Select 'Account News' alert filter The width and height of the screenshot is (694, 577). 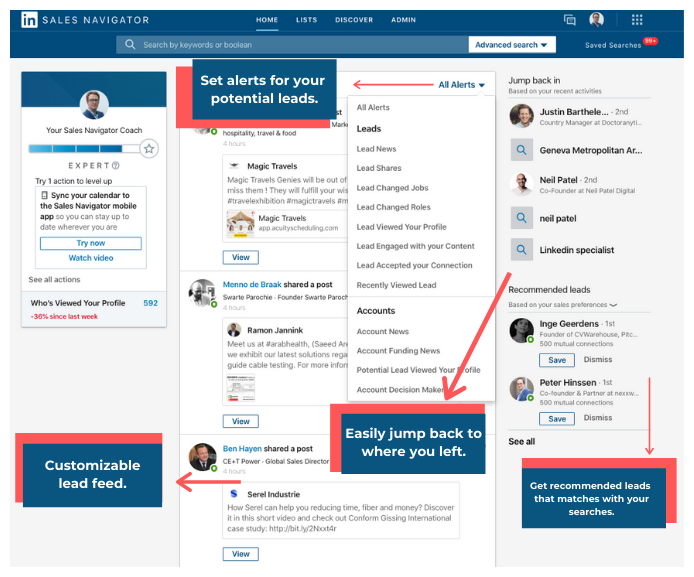point(382,331)
